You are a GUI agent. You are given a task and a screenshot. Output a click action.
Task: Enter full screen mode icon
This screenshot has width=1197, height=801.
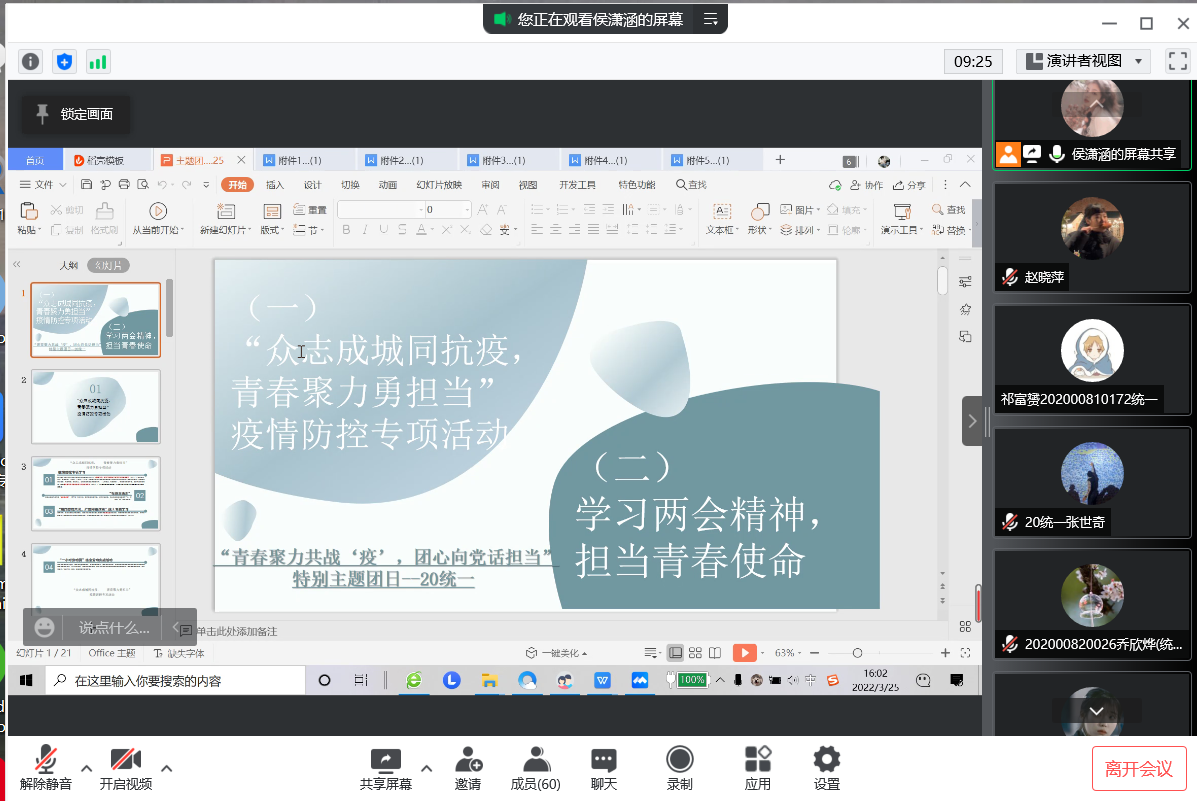(x=1177, y=61)
